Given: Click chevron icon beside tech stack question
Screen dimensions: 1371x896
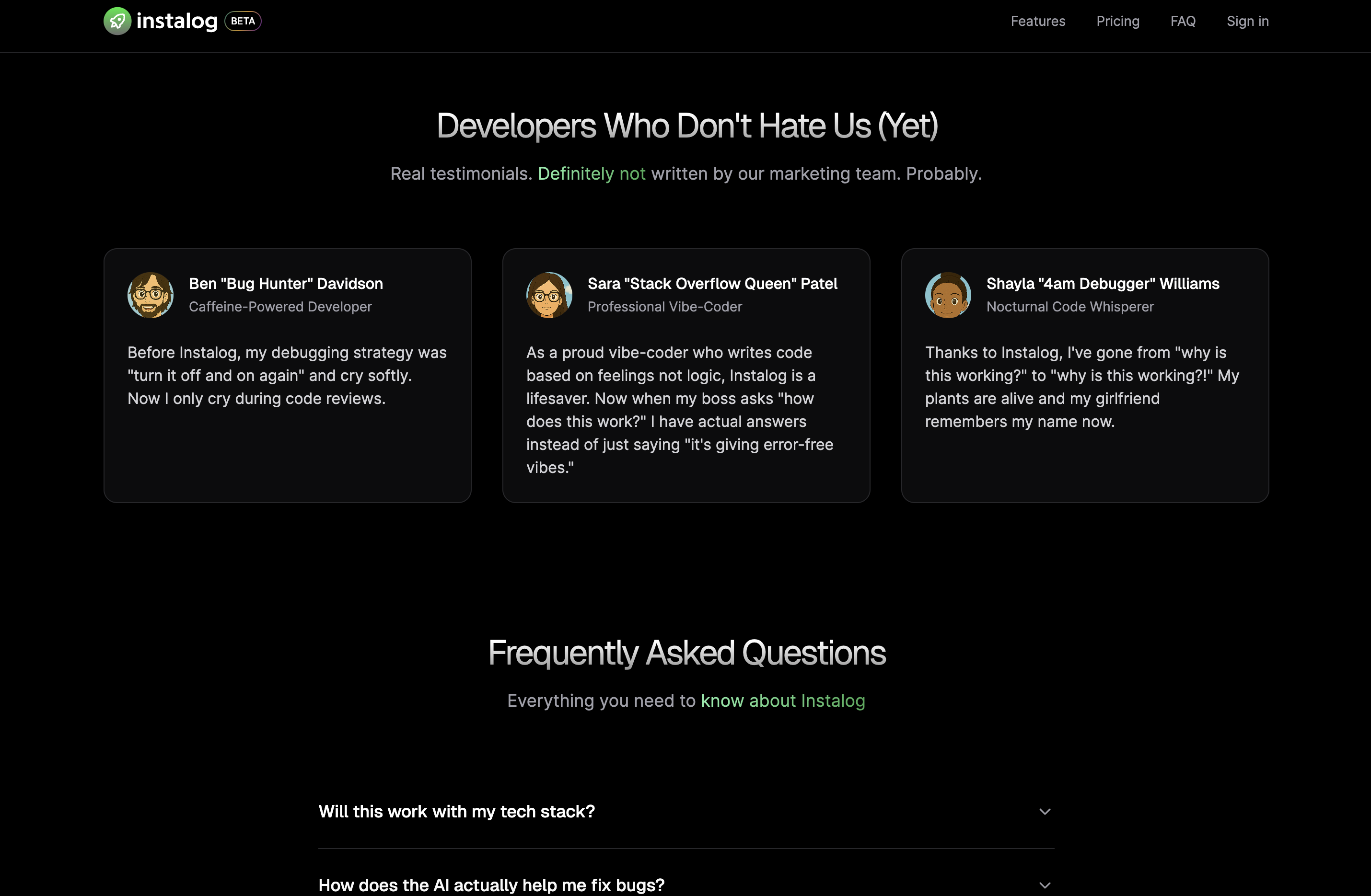Looking at the screenshot, I should 1045,811.
